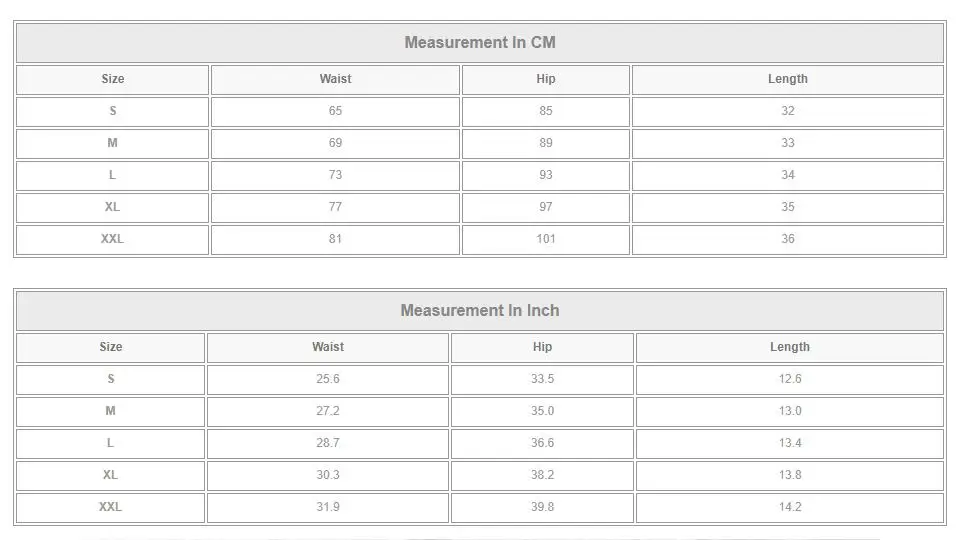Image resolution: width=962 pixels, height=540 pixels.
Task: Select the L size cell in CM table
Action: (112, 175)
